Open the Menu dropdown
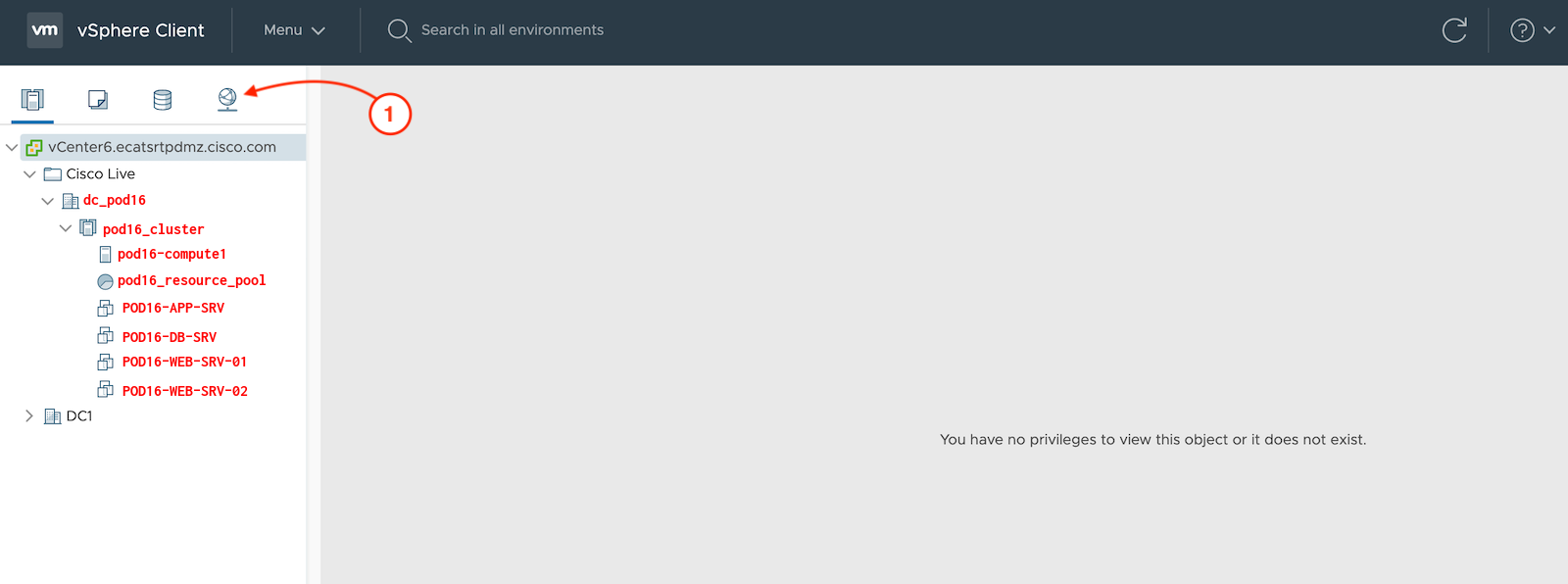Screen dimensions: 1568x584 [x=294, y=30]
